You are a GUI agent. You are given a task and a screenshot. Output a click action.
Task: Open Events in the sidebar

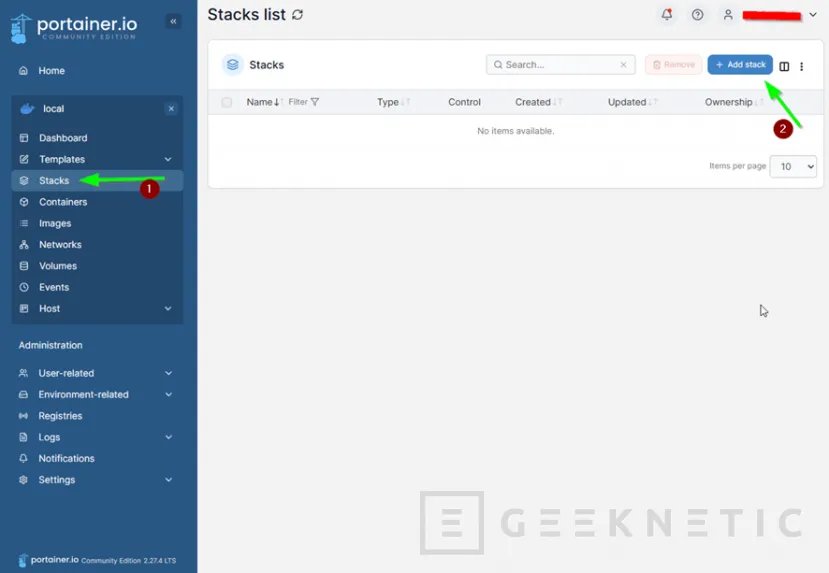pyautogui.click(x=53, y=287)
